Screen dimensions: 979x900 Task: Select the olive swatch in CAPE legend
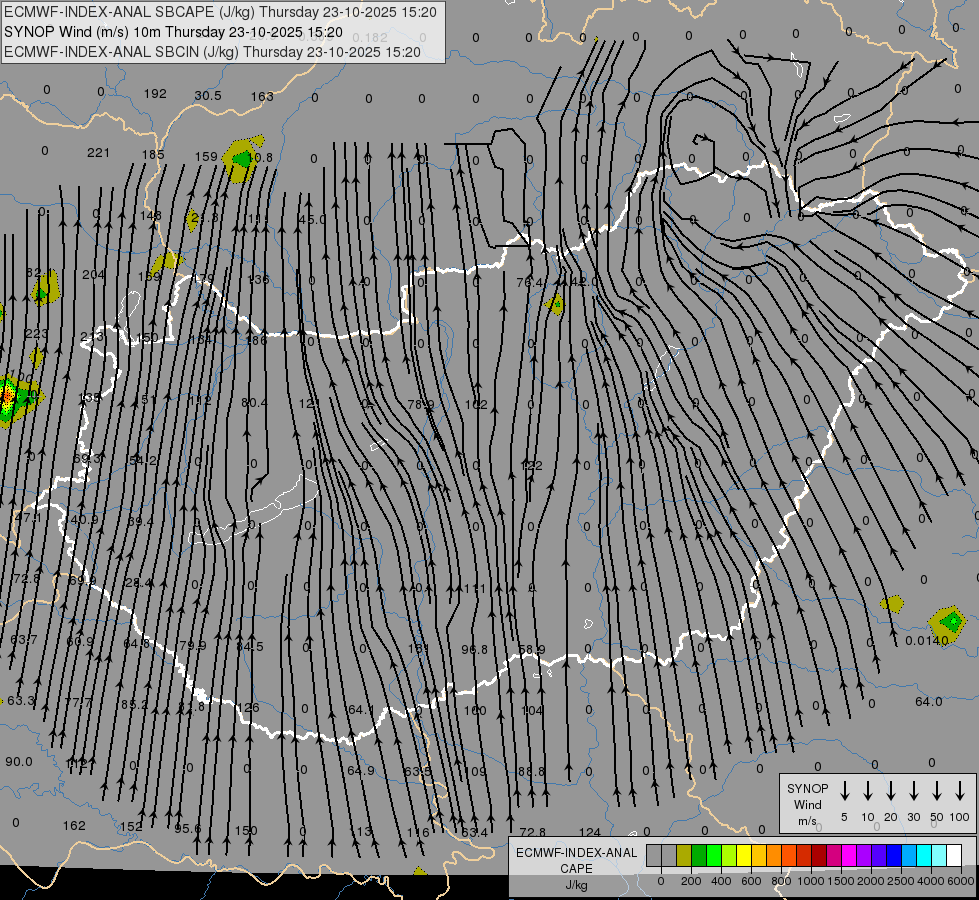pyautogui.click(x=684, y=856)
